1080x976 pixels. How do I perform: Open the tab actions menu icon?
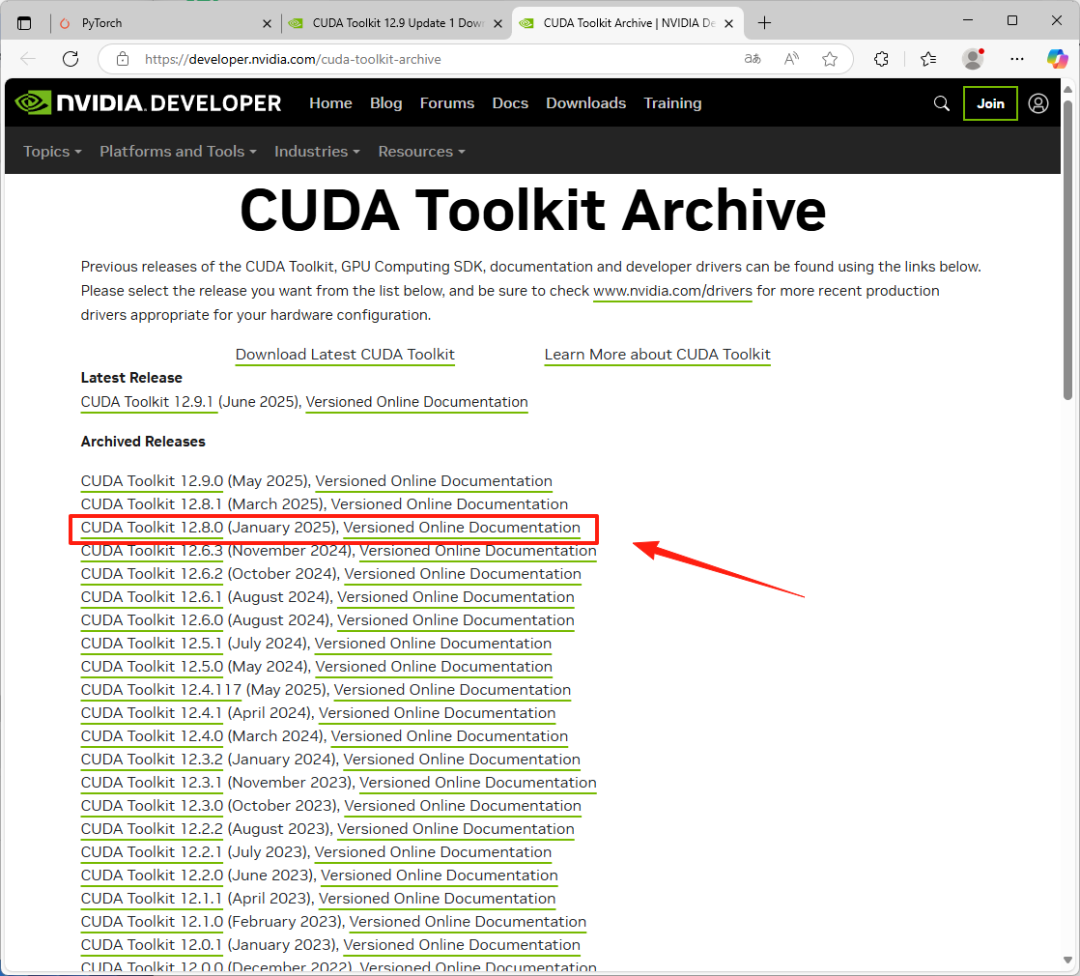pyautogui.click(x=25, y=23)
